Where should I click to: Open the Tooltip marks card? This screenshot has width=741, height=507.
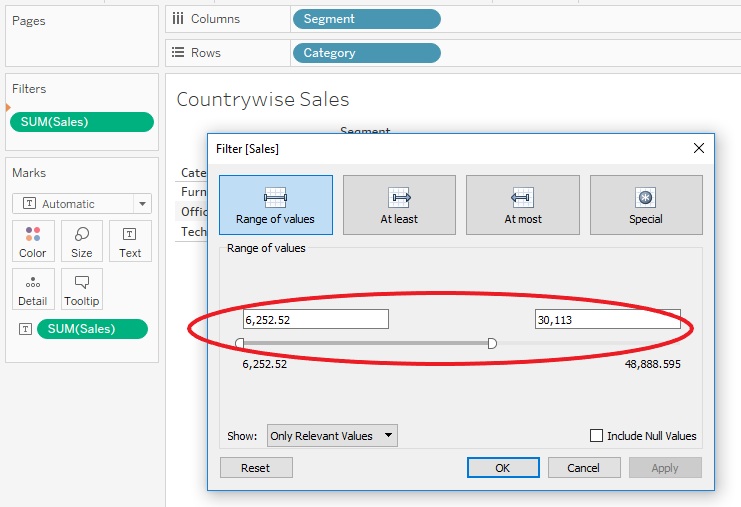click(x=82, y=289)
